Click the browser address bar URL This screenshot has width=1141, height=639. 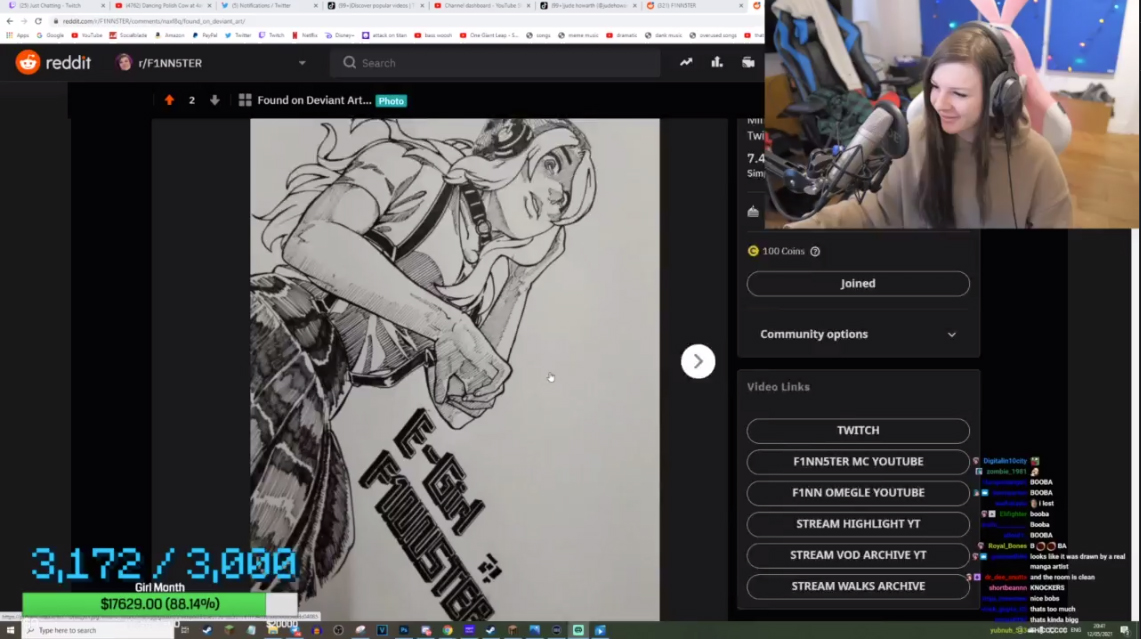tap(154, 21)
